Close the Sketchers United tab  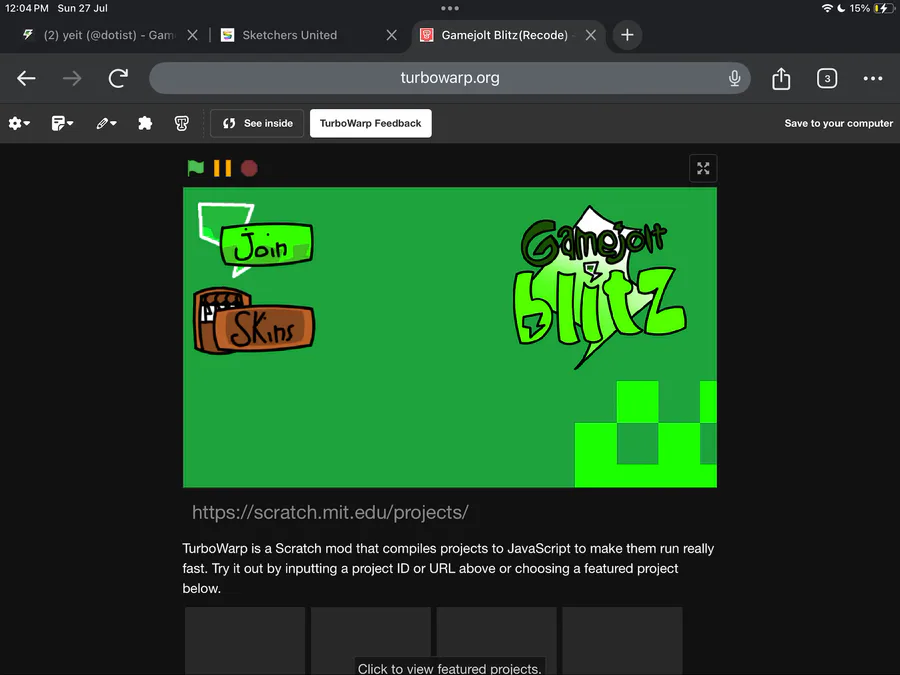coord(392,35)
